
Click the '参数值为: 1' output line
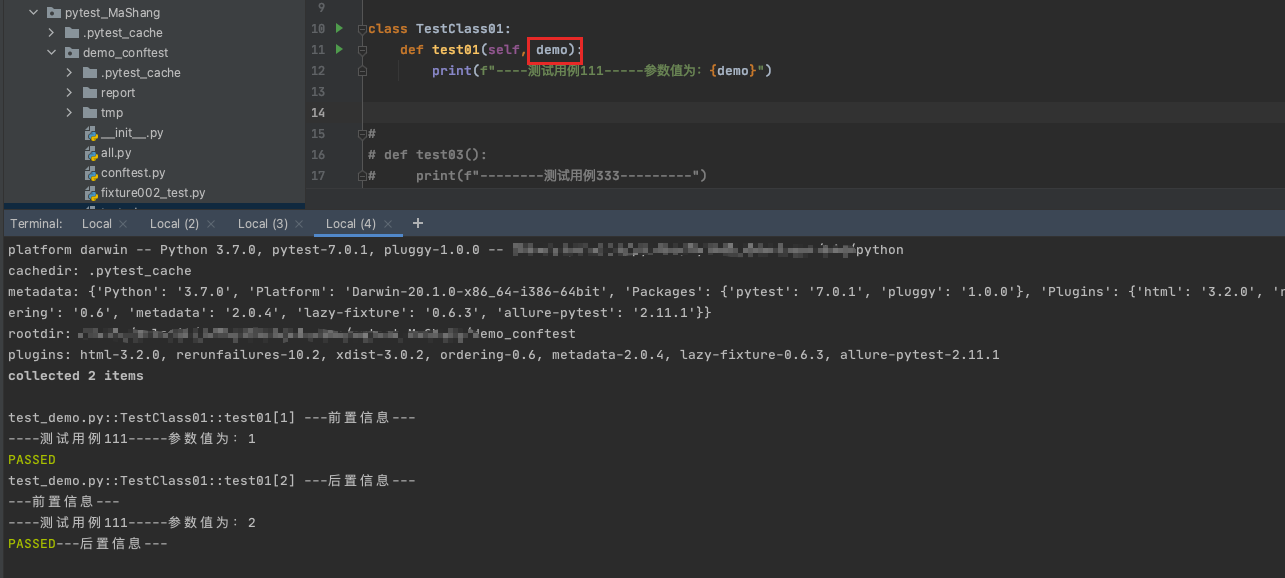coord(132,439)
